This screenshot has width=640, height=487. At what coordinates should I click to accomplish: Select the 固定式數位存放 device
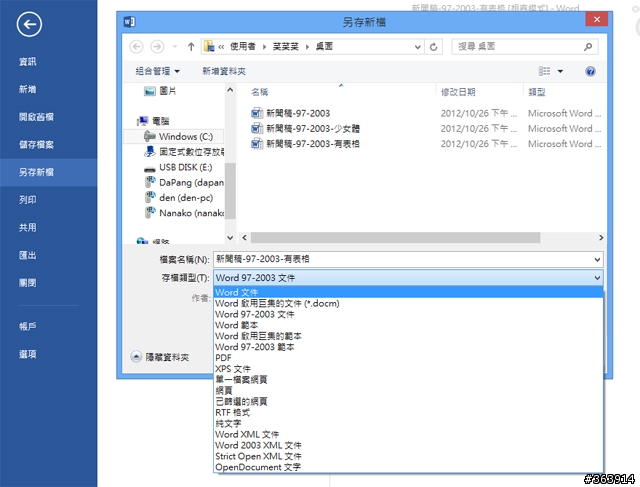184,152
